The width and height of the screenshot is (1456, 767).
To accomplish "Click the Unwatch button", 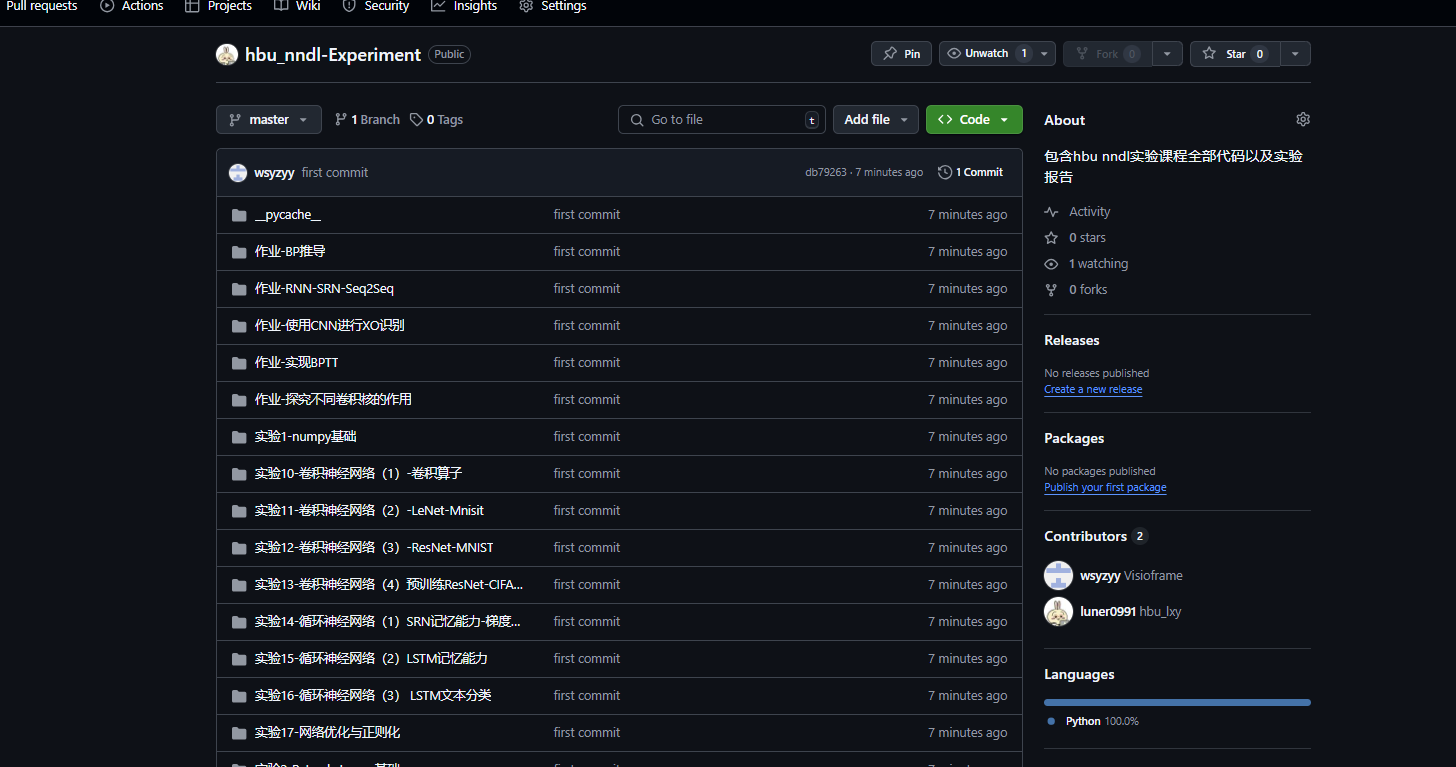I will click(986, 54).
